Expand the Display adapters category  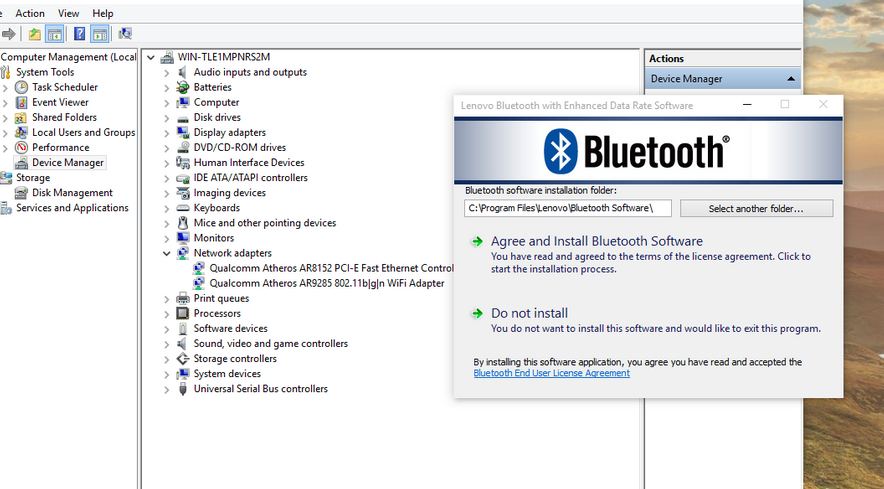click(x=166, y=133)
